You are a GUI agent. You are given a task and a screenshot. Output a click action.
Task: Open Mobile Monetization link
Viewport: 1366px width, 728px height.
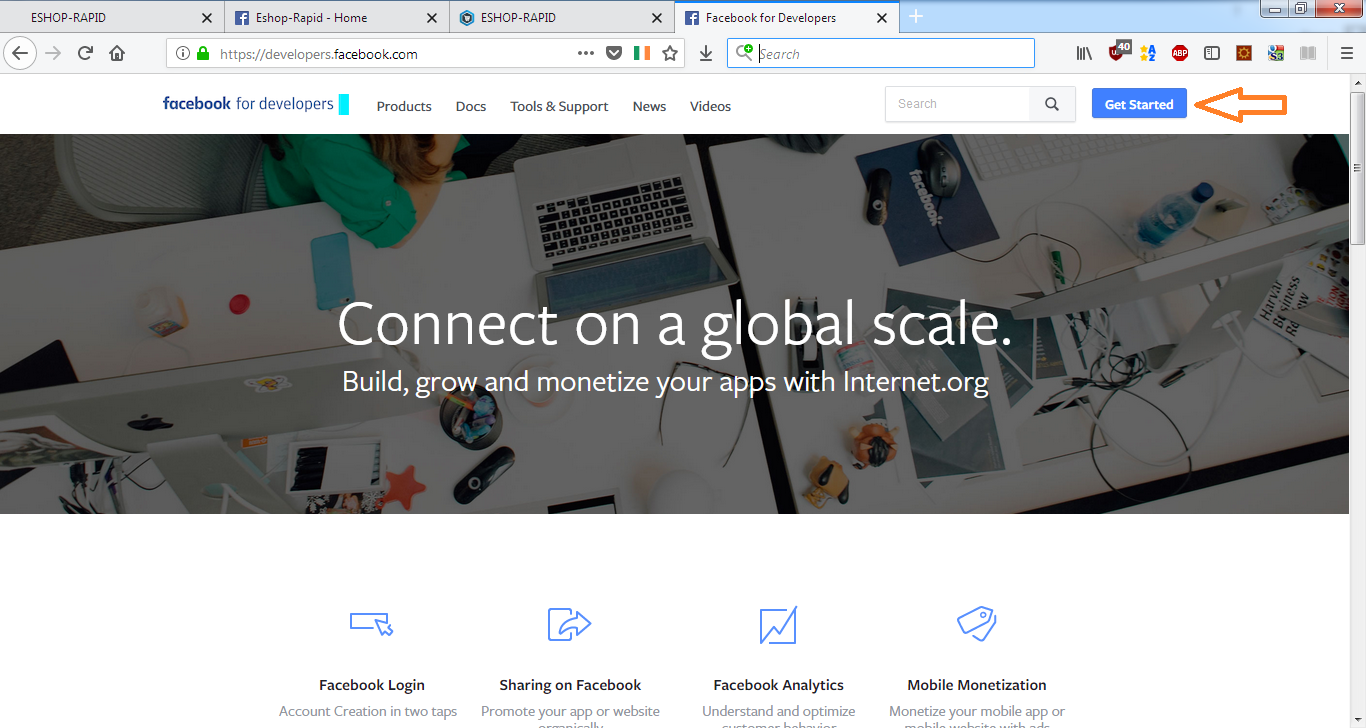click(977, 685)
